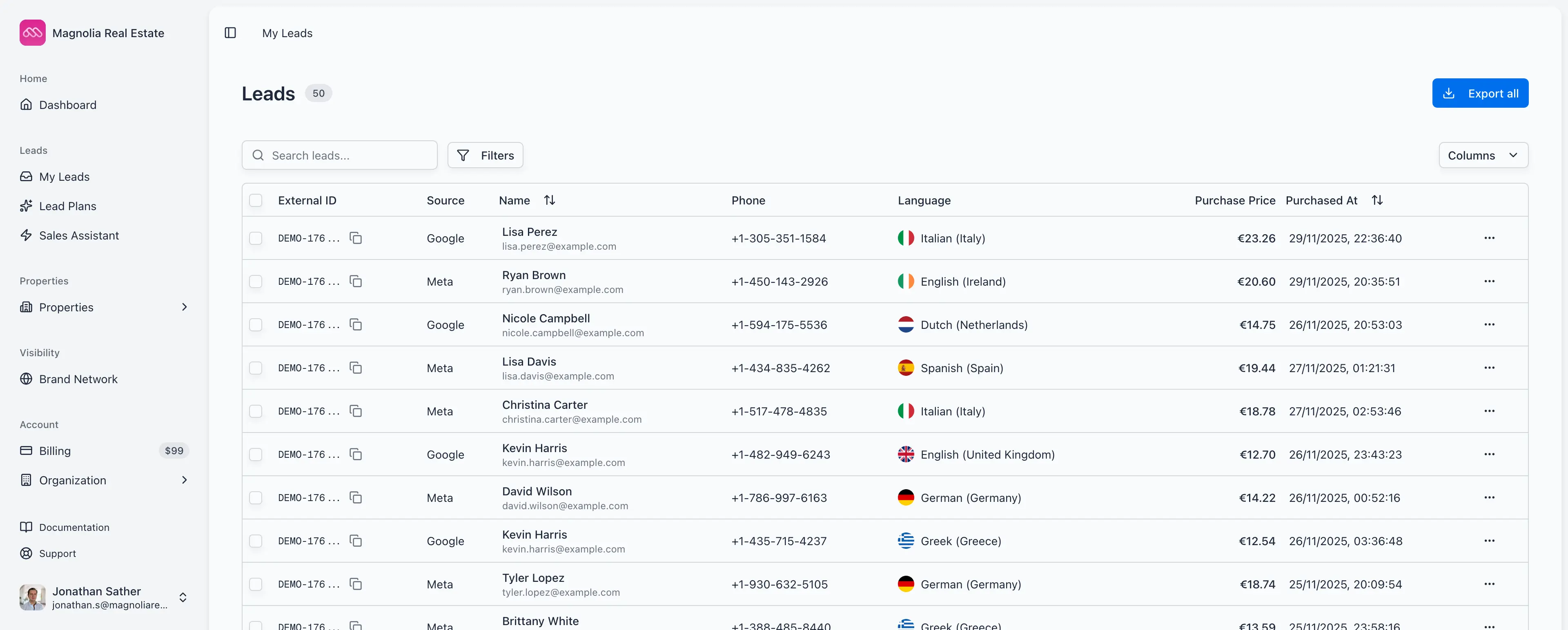Open the Columns dropdown
This screenshot has height=630, width=1568.
point(1483,155)
